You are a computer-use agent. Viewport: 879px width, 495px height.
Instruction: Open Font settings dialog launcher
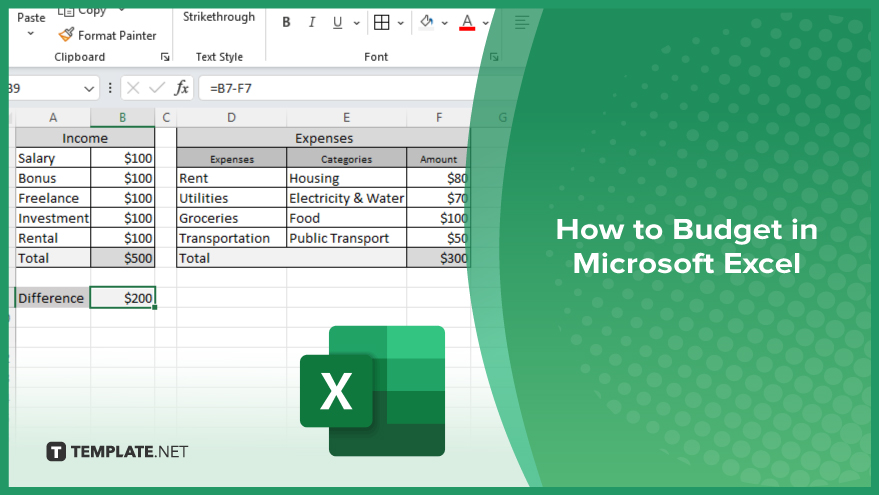(494, 57)
